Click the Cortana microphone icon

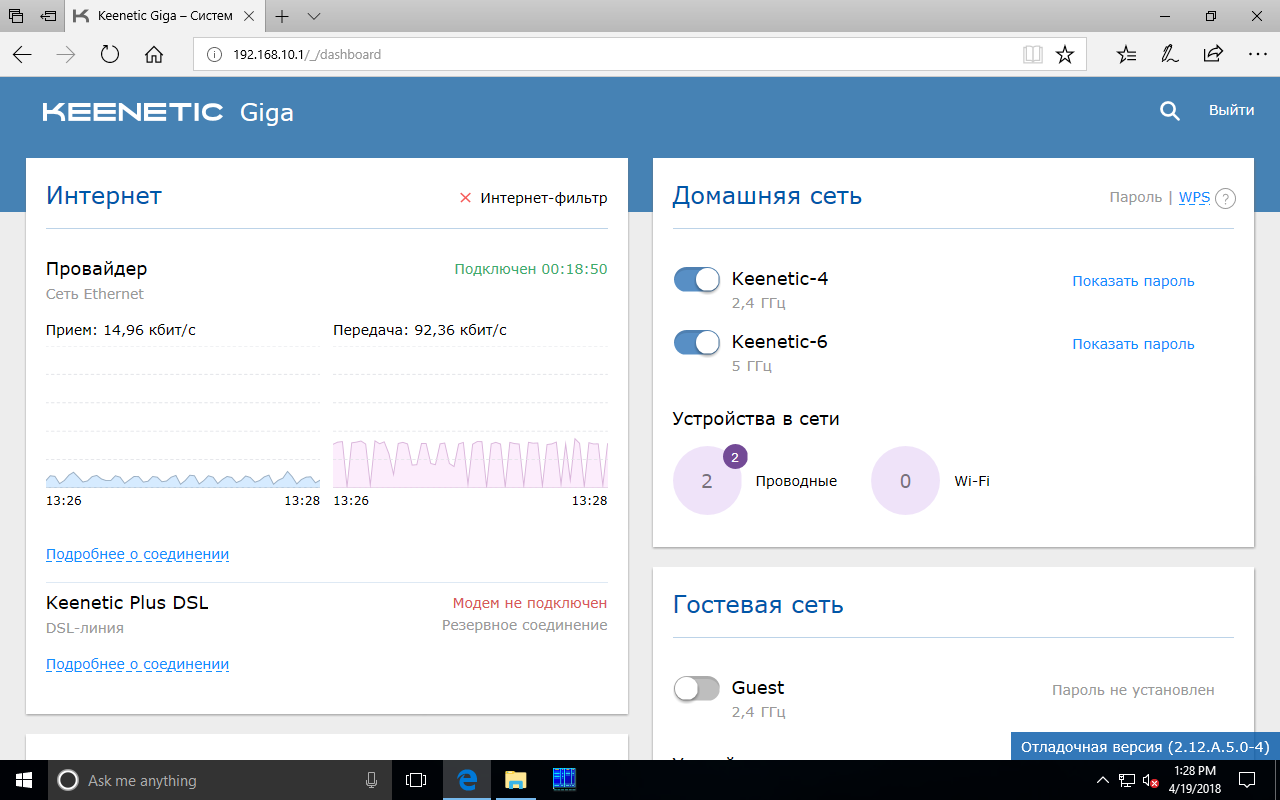pos(371,780)
